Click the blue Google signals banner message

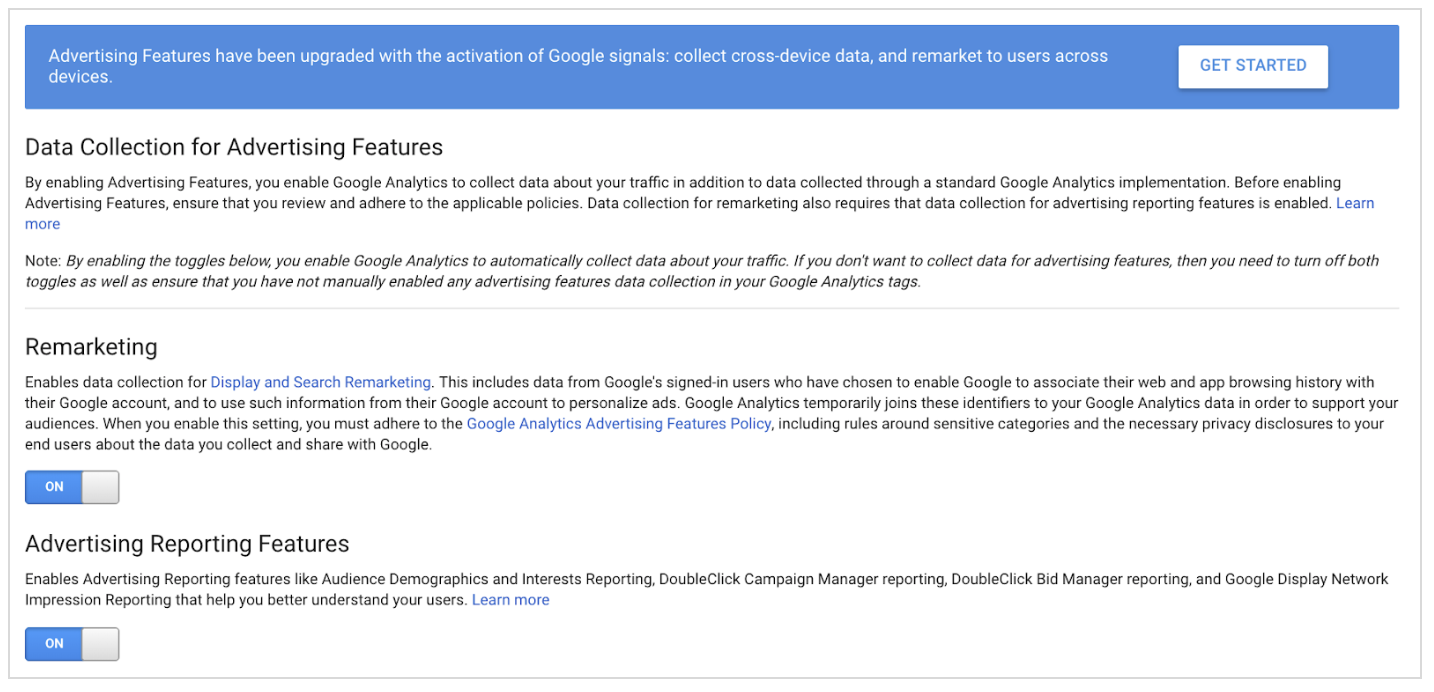tap(578, 66)
